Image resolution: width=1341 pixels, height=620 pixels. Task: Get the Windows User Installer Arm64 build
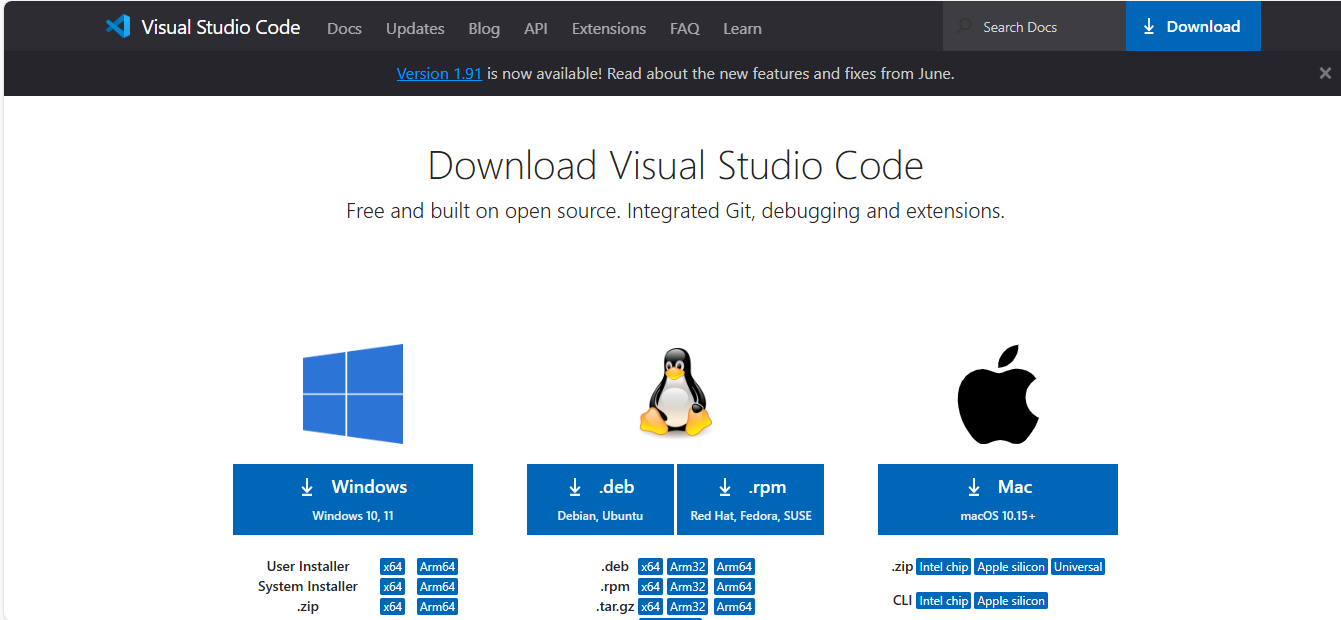coord(438,567)
